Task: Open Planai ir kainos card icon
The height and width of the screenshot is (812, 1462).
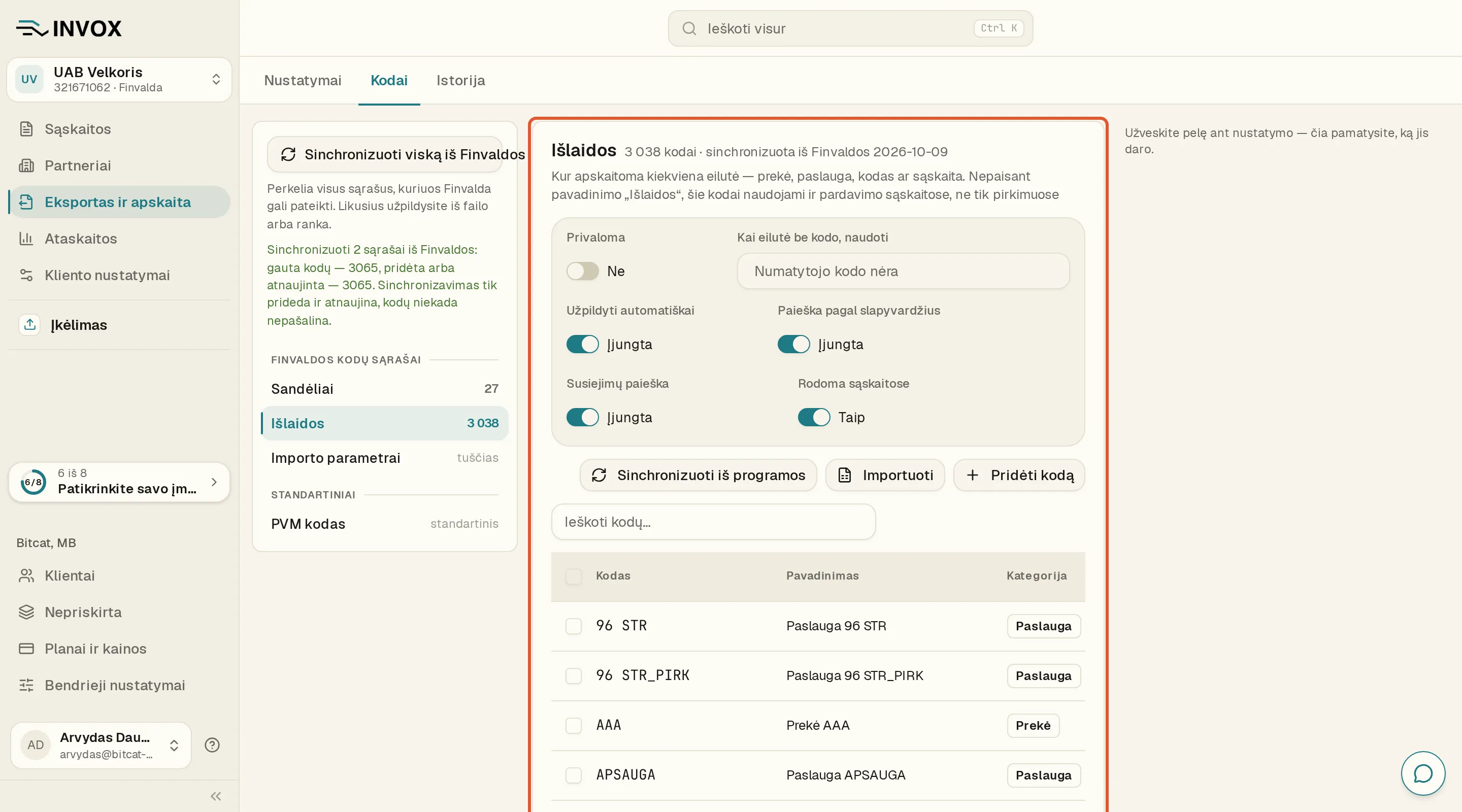Action: [x=26, y=648]
